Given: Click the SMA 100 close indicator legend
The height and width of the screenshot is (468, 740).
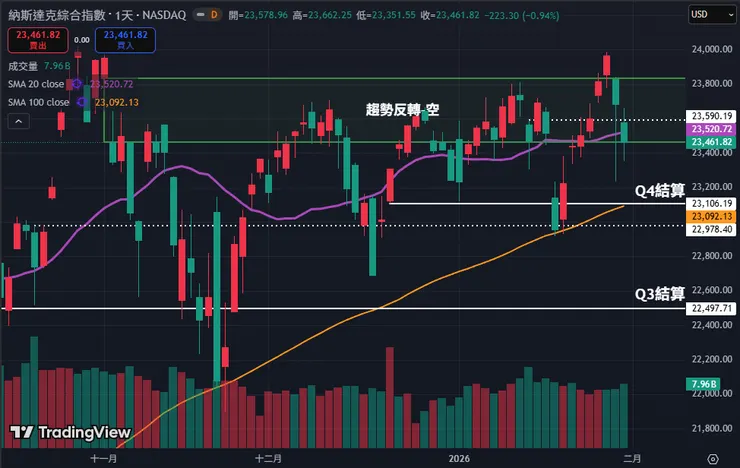Looking at the screenshot, I should point(40,102).
